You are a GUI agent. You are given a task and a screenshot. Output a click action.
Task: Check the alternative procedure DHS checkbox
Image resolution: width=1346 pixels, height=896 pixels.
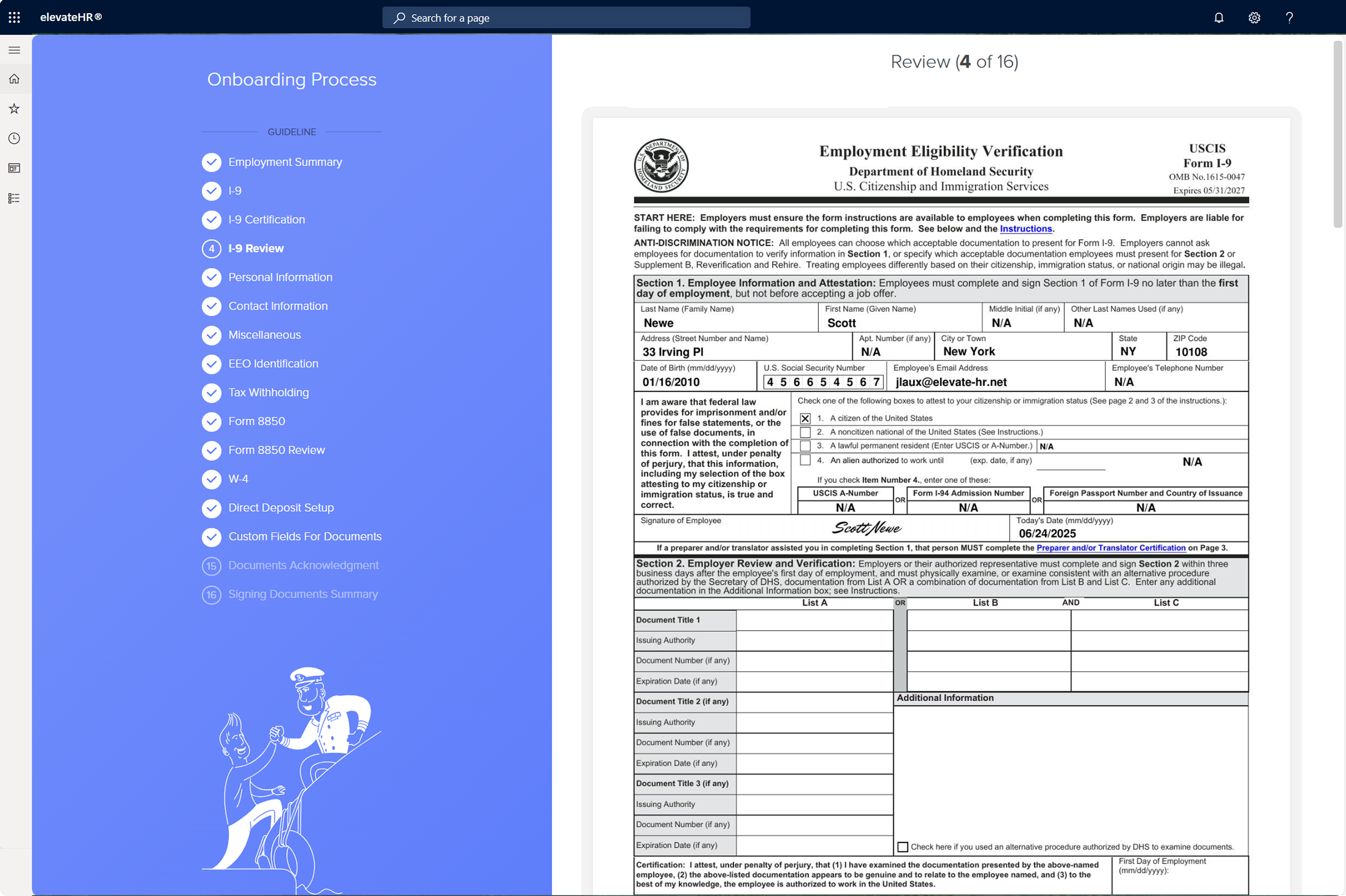click(903, 847)
